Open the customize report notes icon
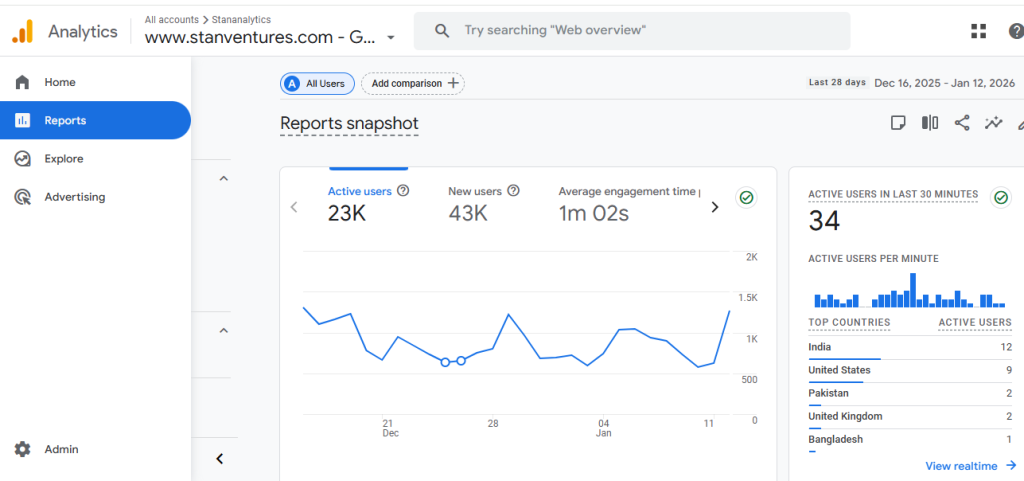 click(898, 123)
